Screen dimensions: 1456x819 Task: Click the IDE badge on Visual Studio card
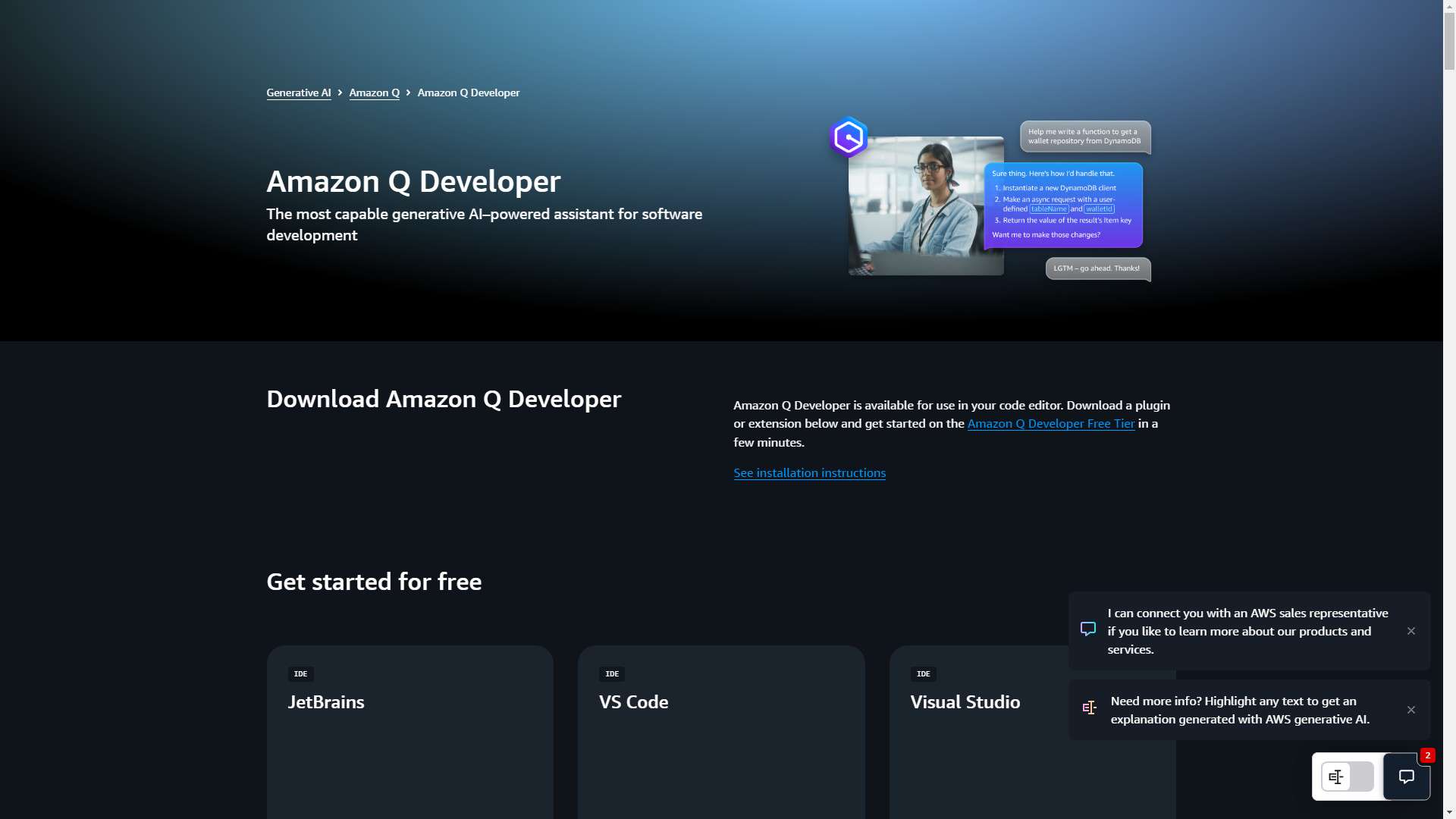[923, 674]
